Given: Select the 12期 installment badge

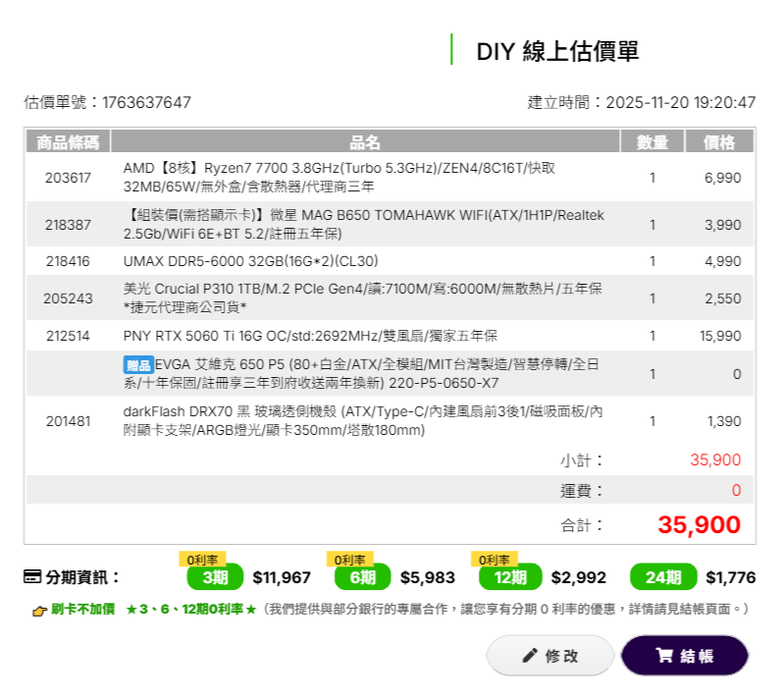Looking at the screenshot, I should click(510, 577).
